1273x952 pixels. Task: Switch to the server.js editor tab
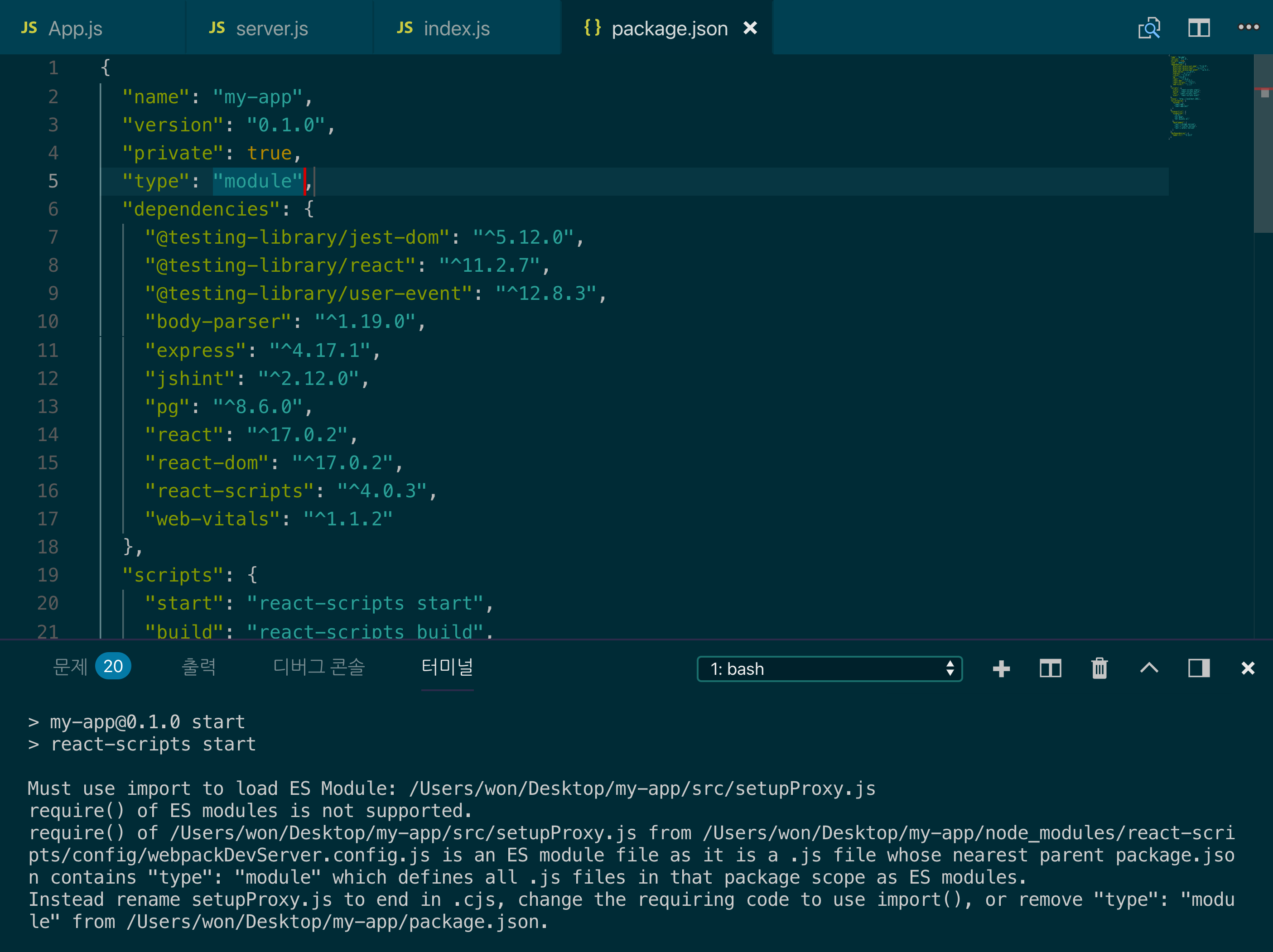tap(280, 28)
